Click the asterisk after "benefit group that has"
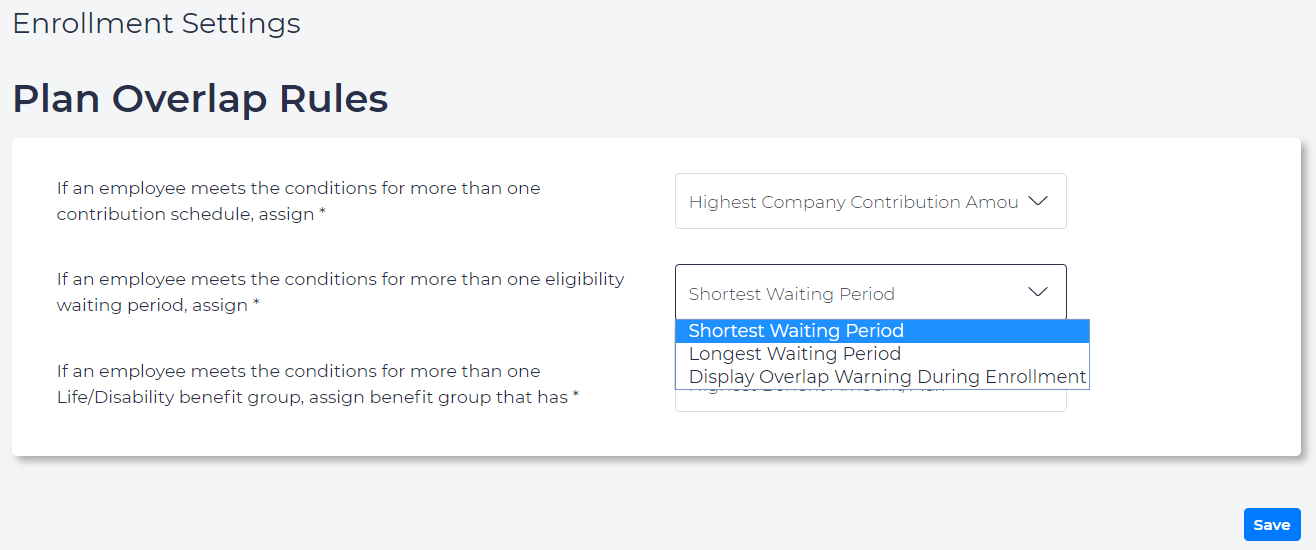Screen dimensions: 1316x550 click(576, 398)
